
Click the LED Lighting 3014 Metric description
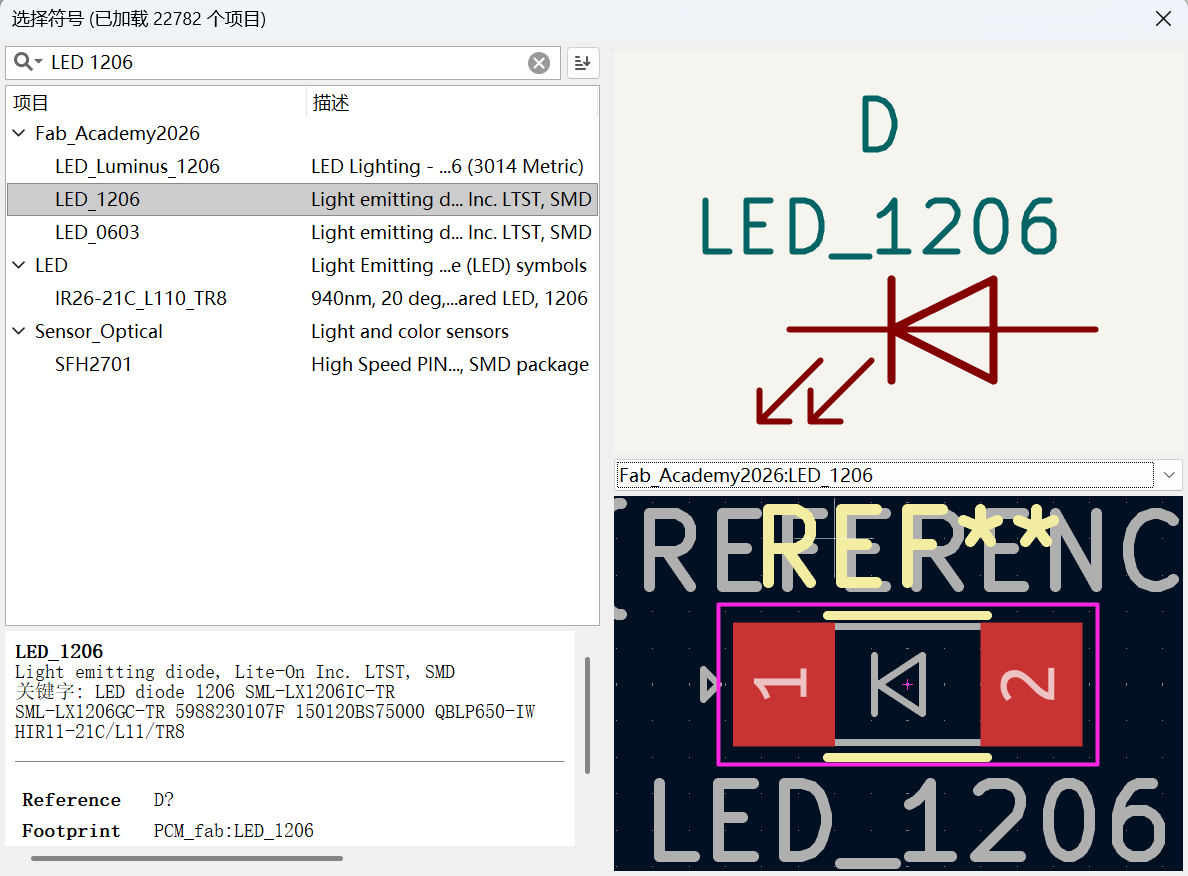coord(447,167)
